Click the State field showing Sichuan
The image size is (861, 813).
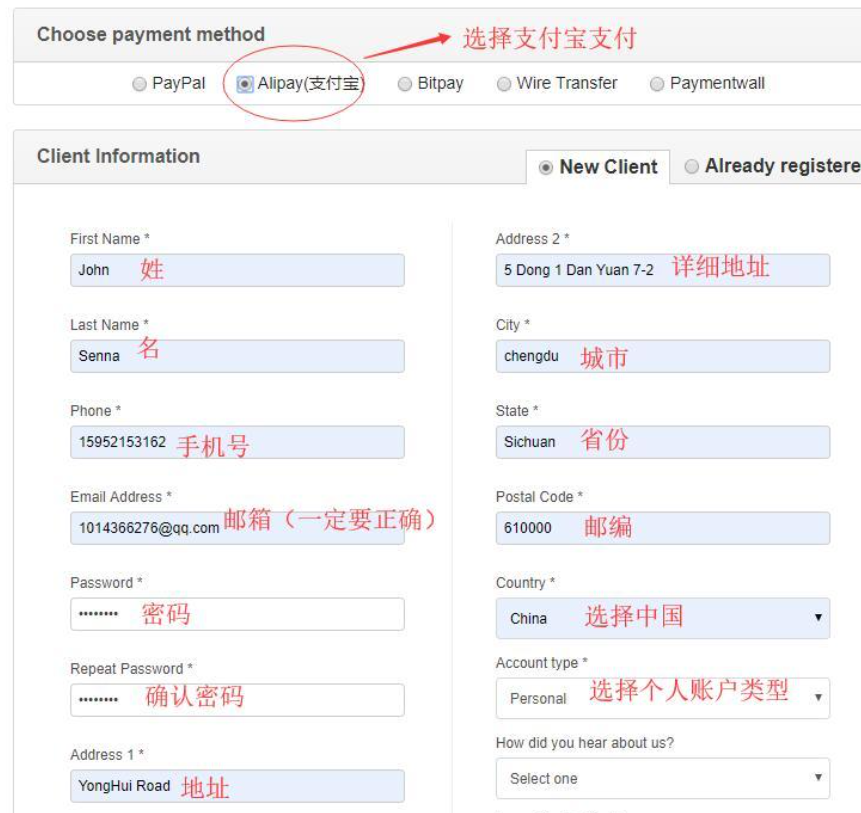tap(663, 442)
